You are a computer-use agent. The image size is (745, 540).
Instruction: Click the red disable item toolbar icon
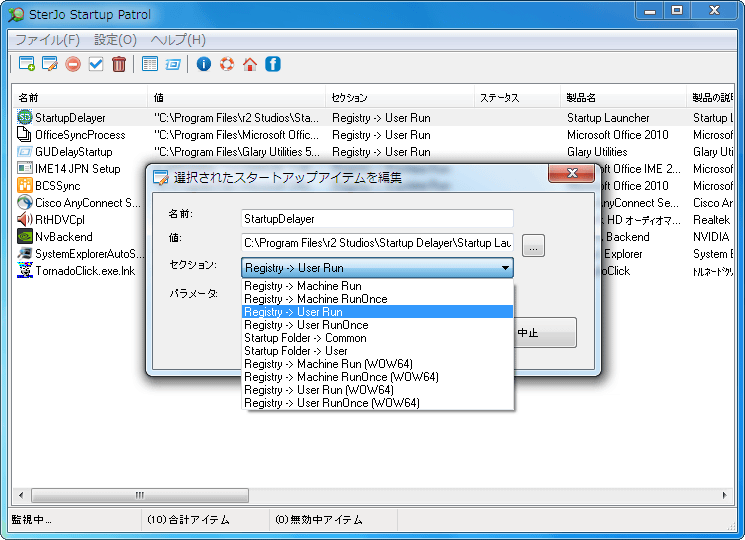point(73,64)
